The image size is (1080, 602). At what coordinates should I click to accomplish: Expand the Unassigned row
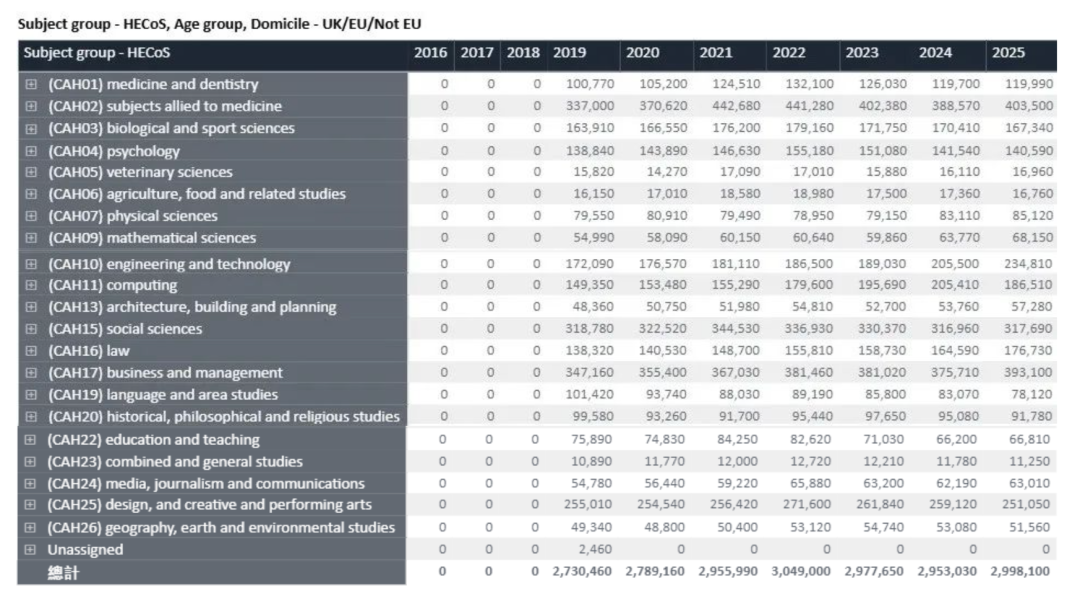30,550
